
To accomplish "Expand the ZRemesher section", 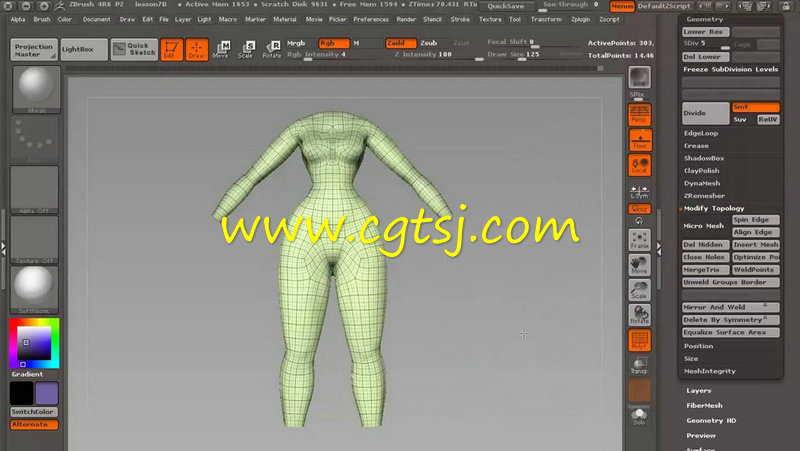I will 705,196.
